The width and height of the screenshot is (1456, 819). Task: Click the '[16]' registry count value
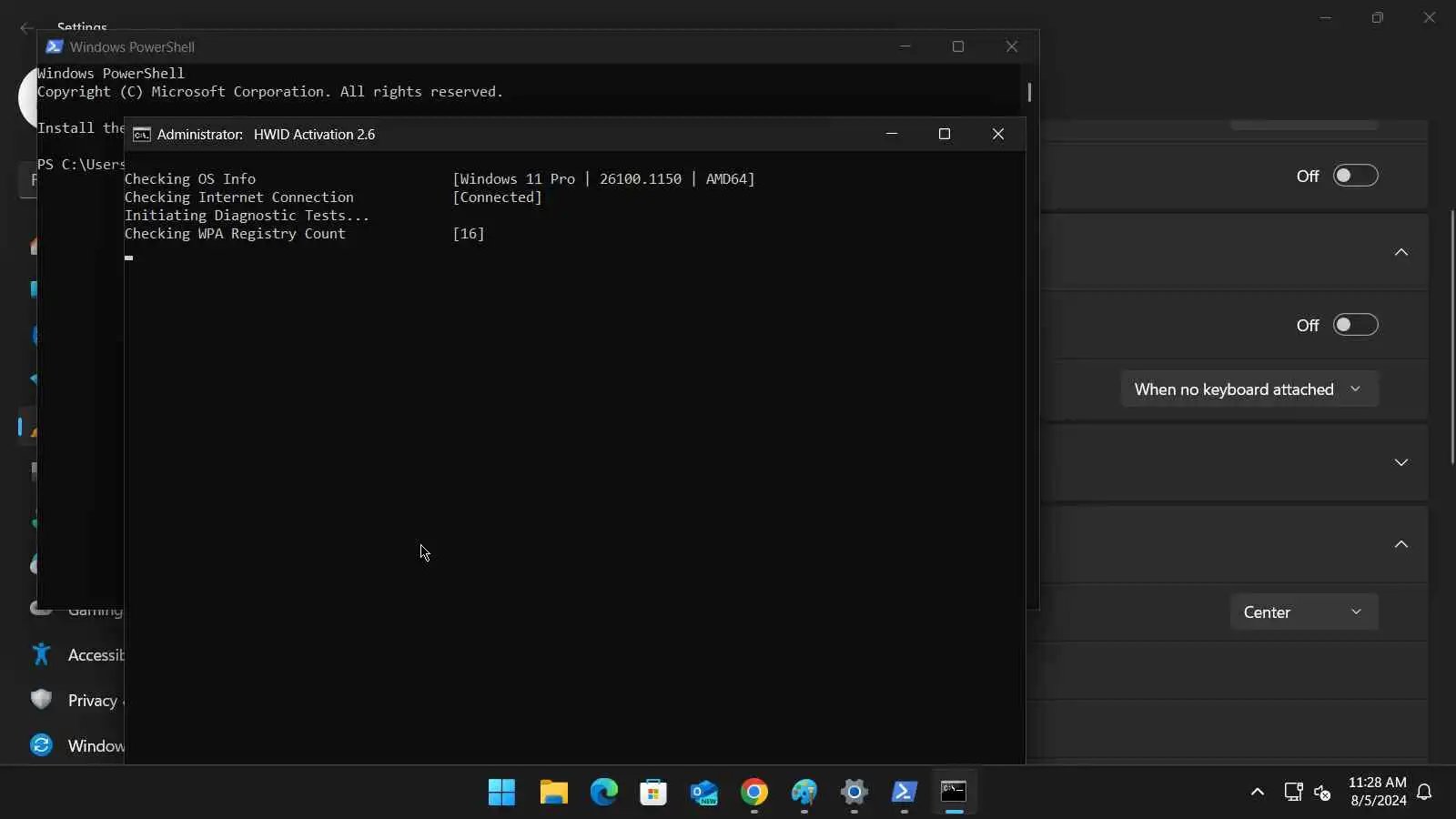(469, 234)
